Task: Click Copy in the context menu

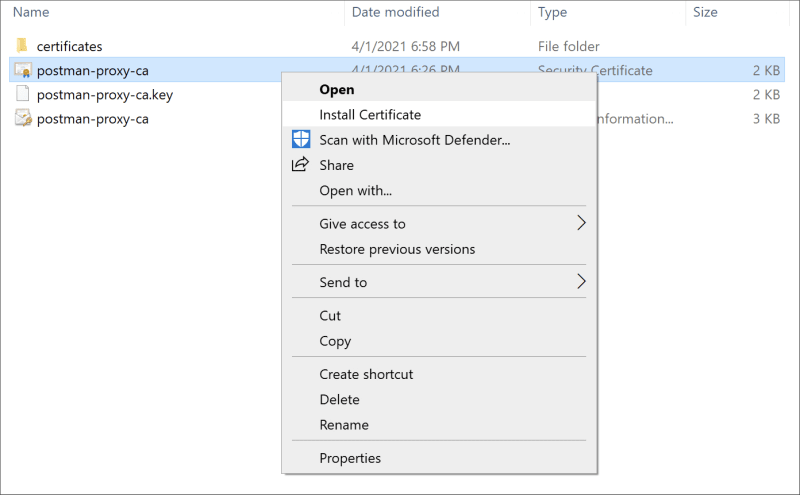Action: pyautogui.click(x=335, y=341)
